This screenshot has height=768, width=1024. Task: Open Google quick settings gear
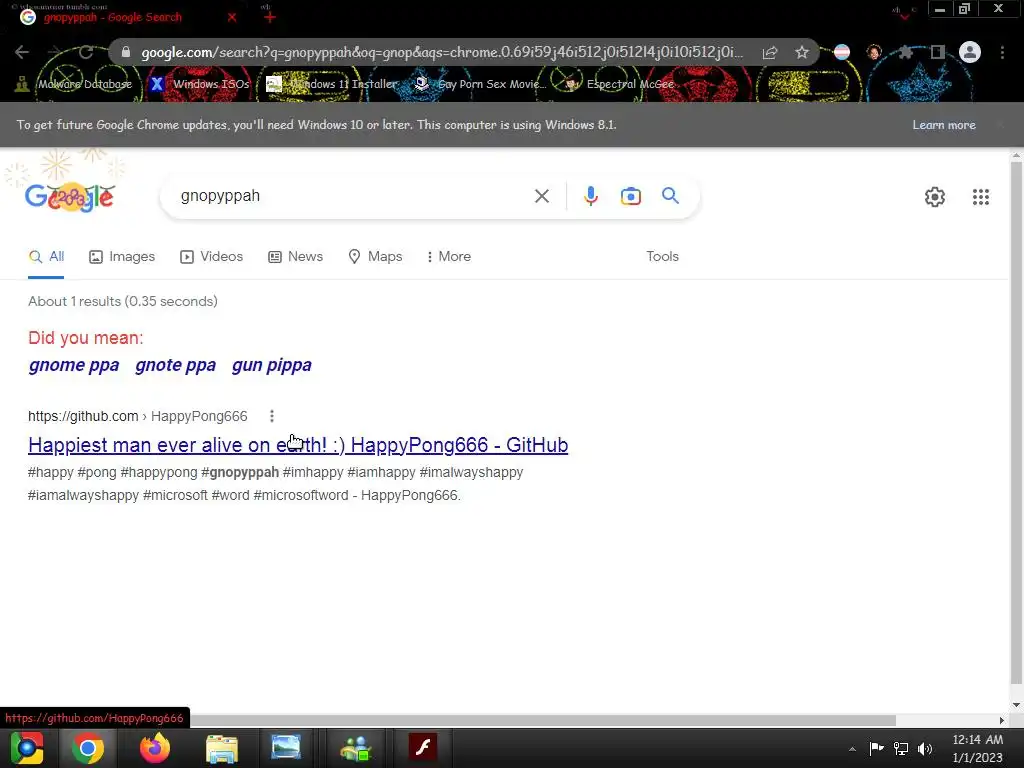click(x=935, y=197)
